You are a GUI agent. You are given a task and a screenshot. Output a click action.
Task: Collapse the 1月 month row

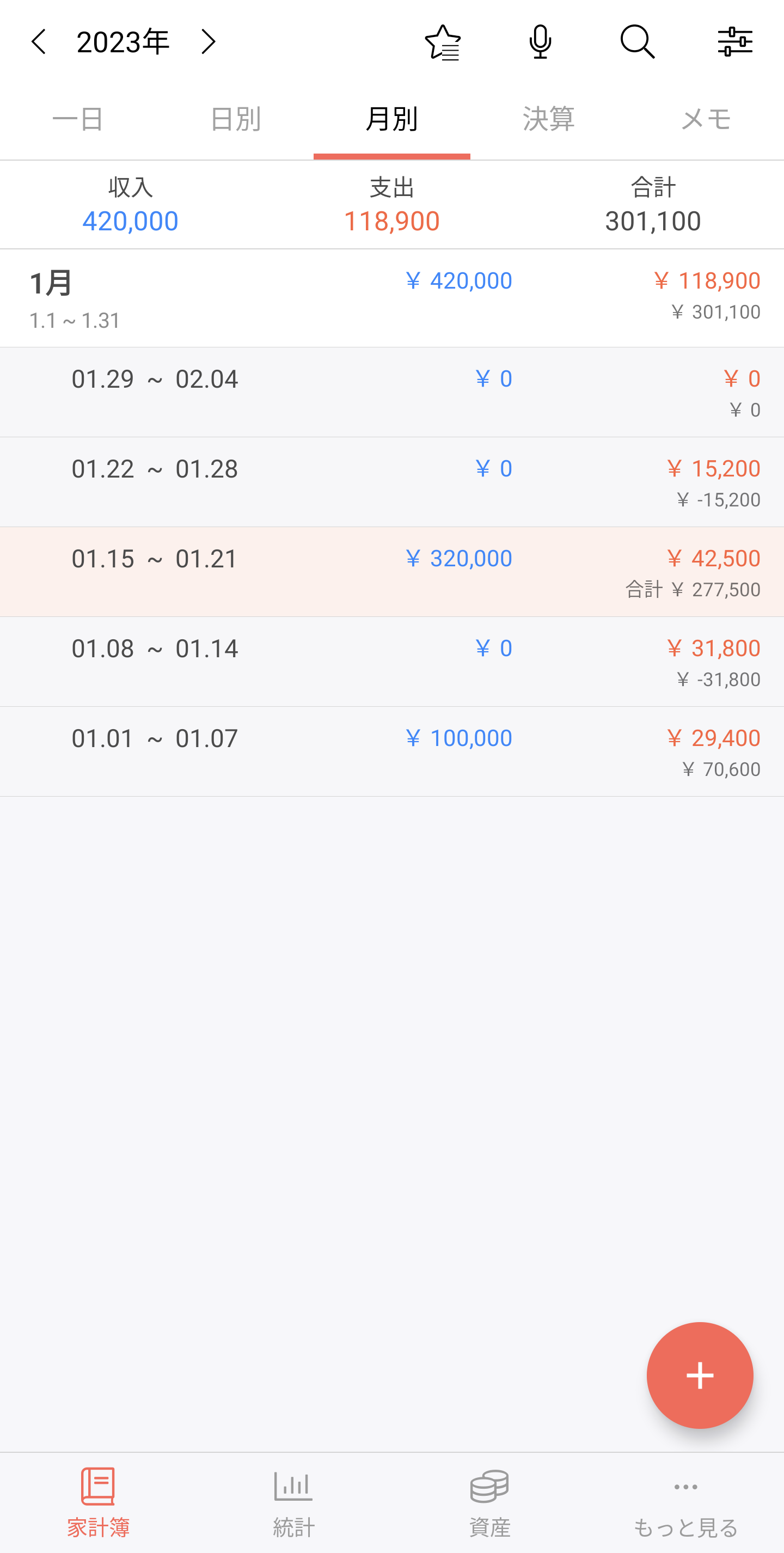pos(391,298)
